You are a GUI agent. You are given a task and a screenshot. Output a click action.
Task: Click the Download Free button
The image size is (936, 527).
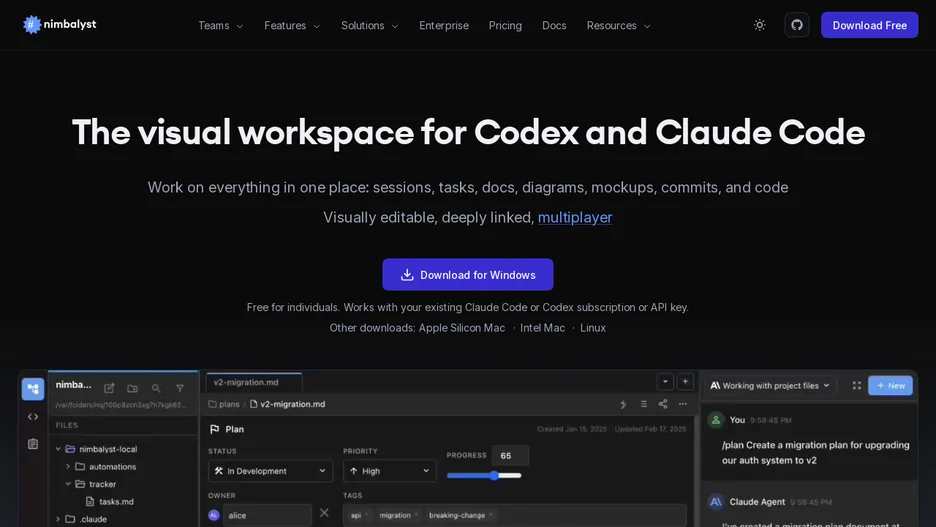click(869, 25)
